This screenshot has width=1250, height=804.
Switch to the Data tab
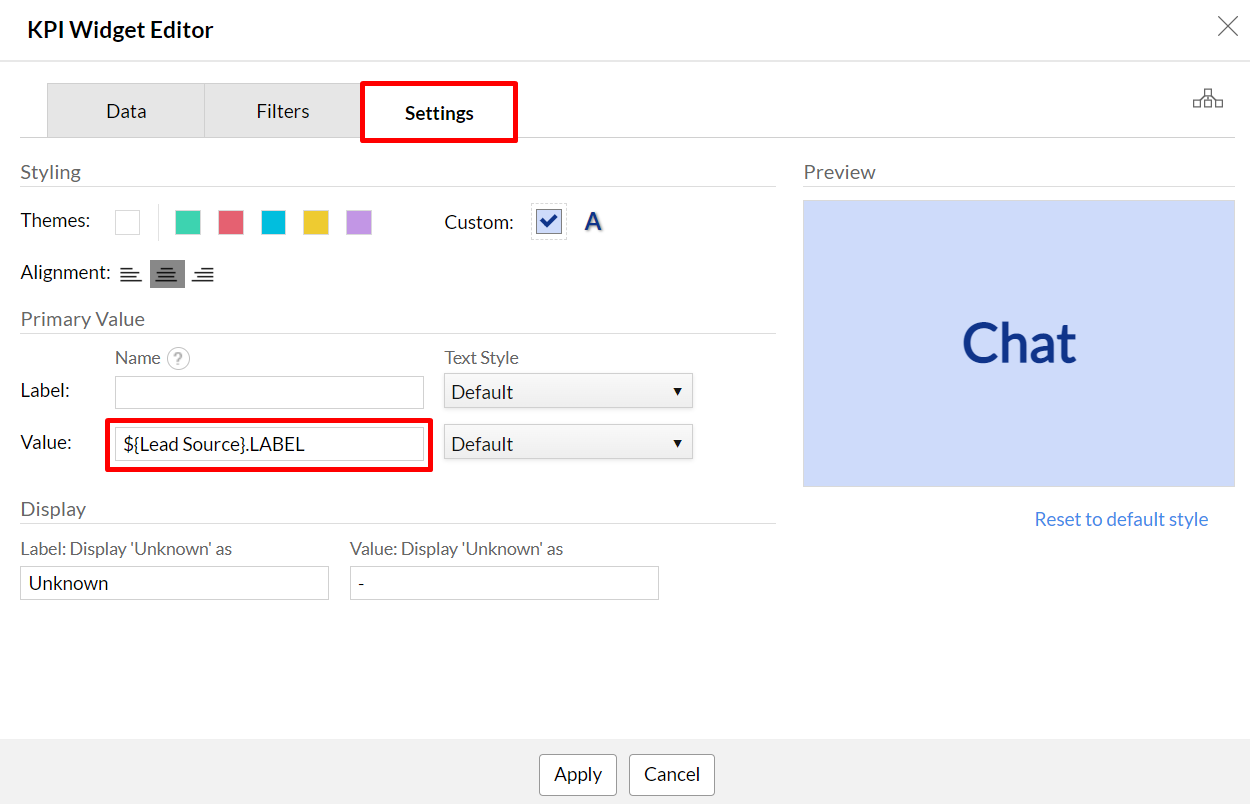tap(126, 111)
